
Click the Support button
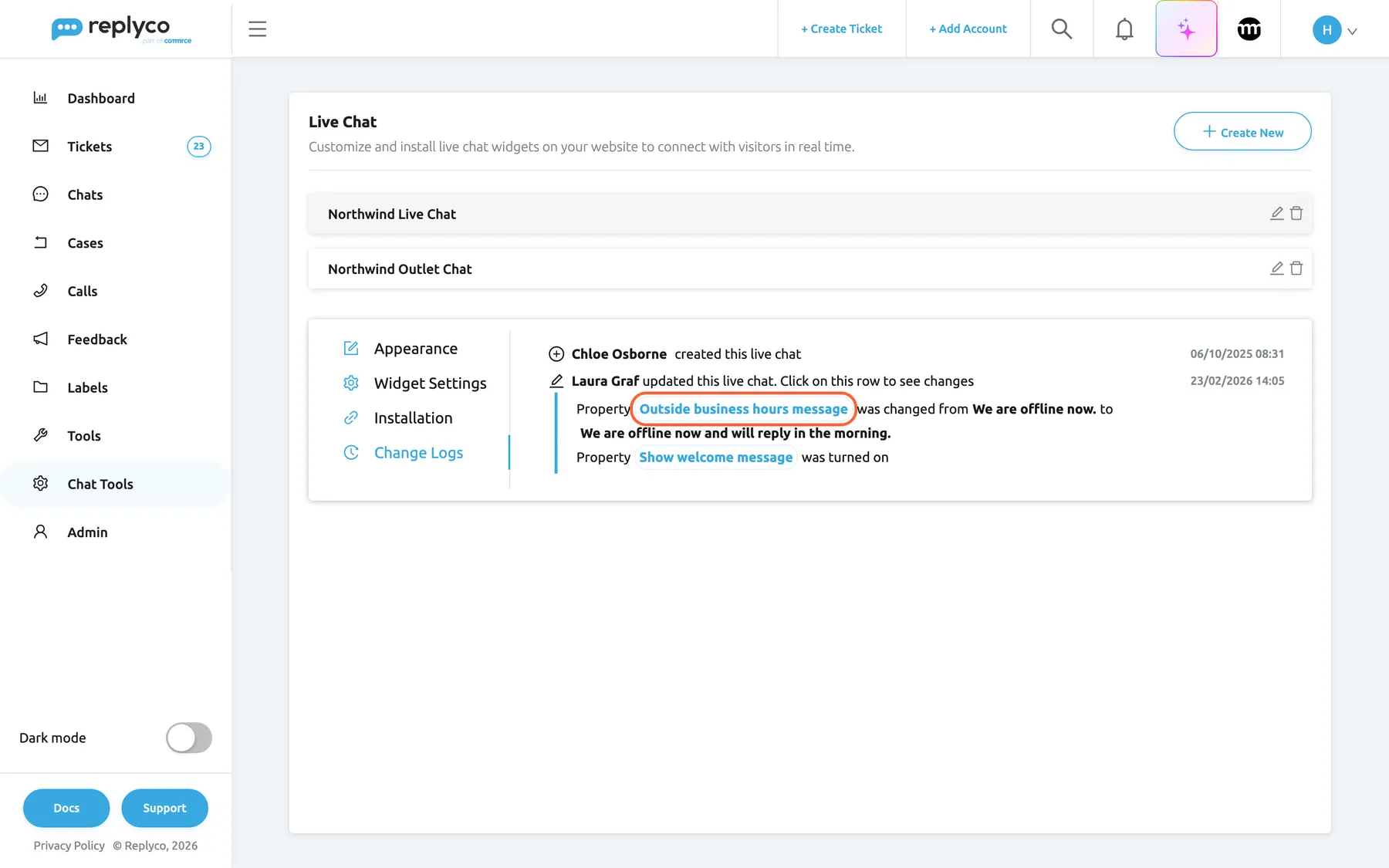click(x=164, y=808)
